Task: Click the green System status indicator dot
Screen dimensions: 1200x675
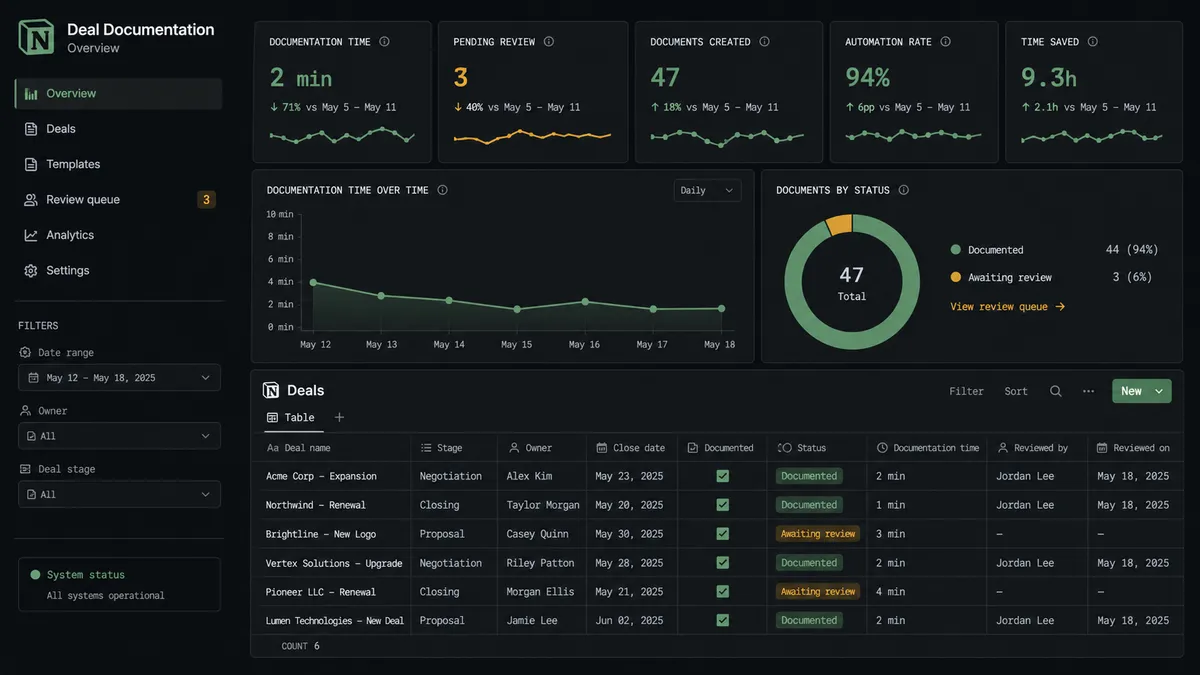Action: [x=35, y=575]
